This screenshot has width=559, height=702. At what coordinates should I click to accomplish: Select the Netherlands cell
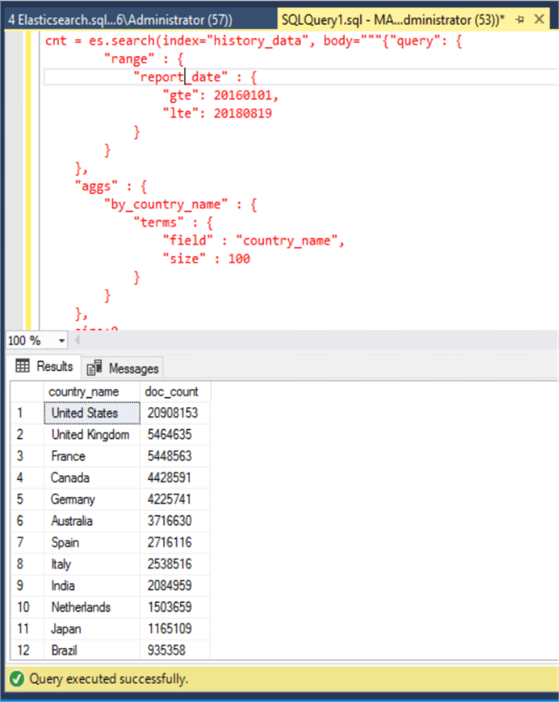92,607
